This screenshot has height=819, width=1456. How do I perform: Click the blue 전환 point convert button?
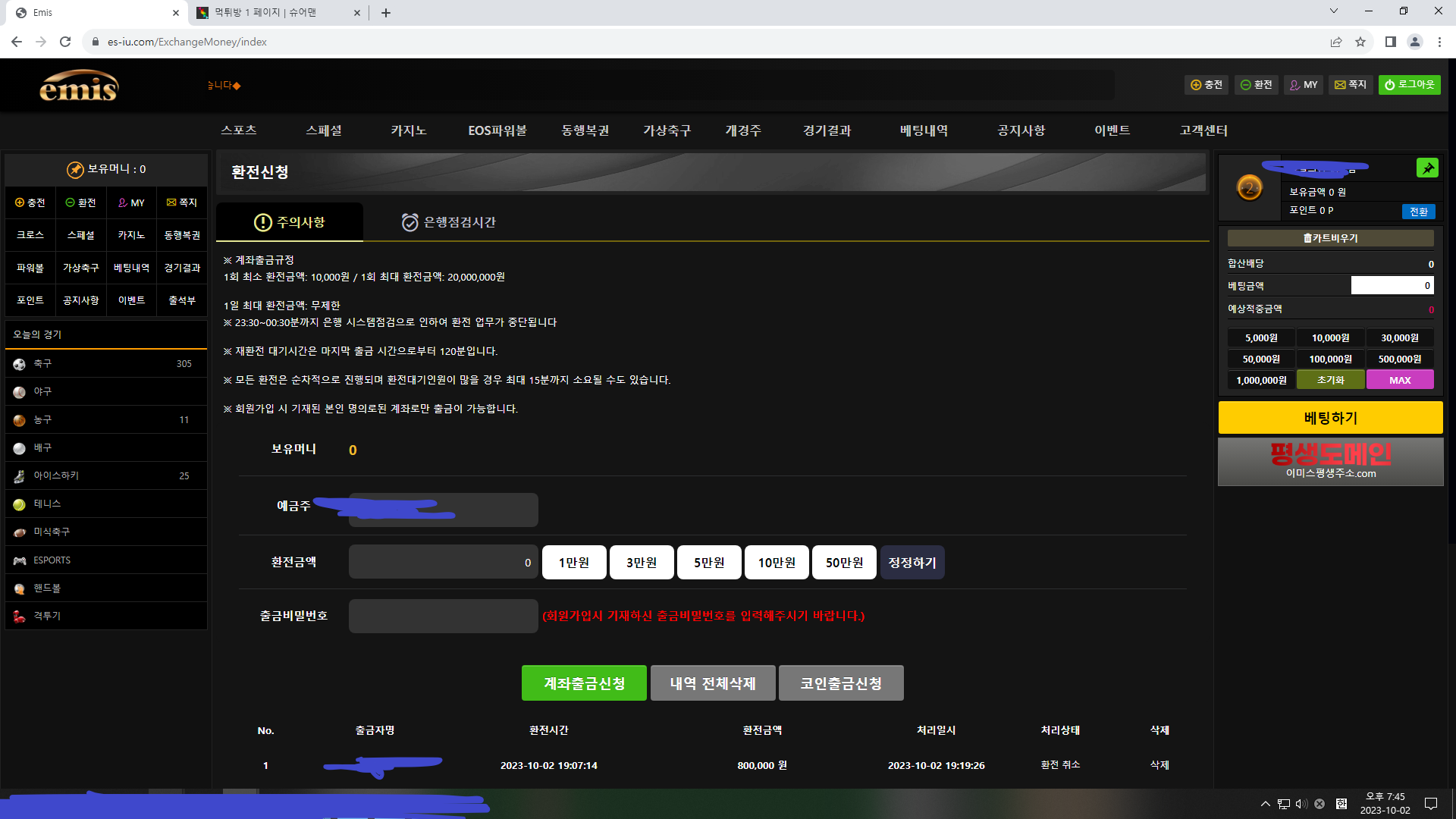coord(1418,212)
